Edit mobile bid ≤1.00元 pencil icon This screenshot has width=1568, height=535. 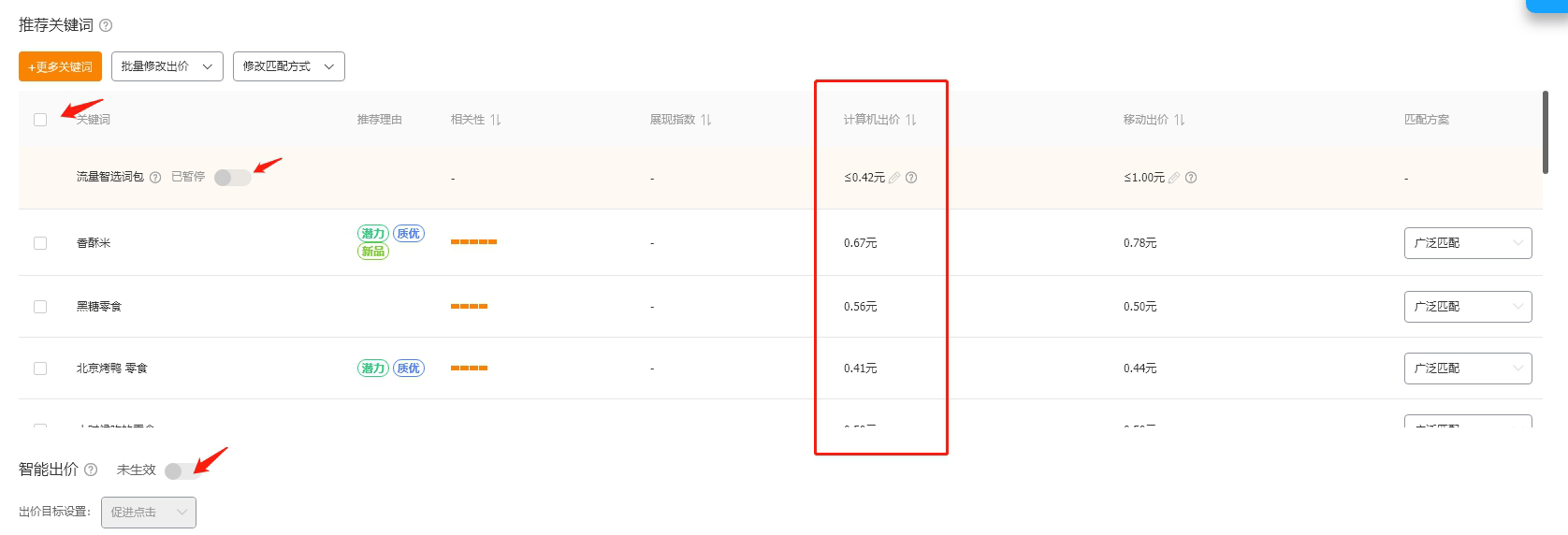(1174, 178)
